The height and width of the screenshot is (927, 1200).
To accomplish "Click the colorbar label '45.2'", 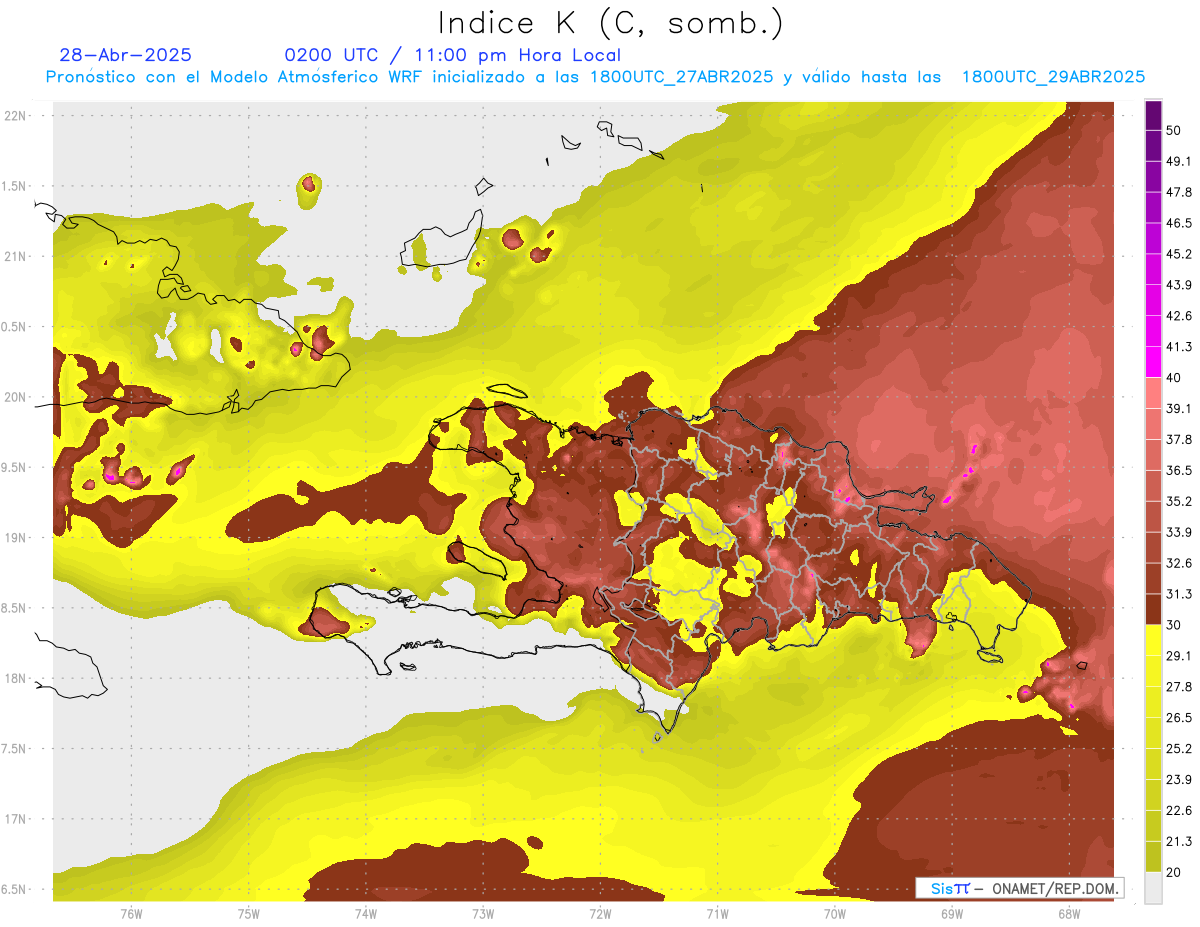I will (x=1178, y=254).
